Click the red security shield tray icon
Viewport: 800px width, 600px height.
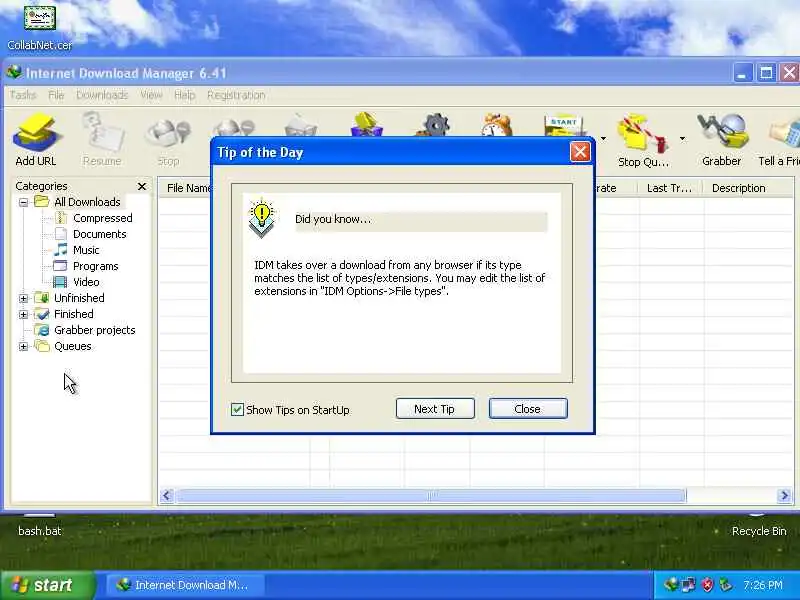[707, 585]
